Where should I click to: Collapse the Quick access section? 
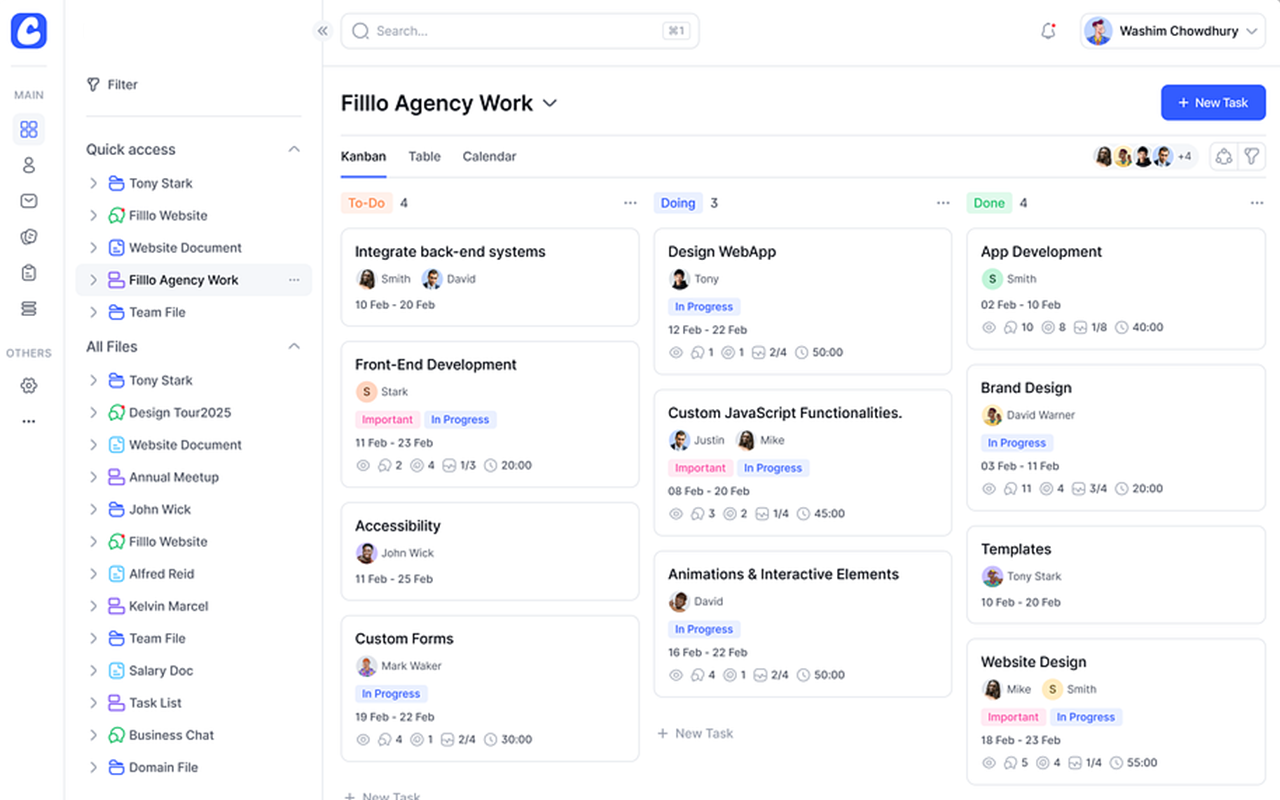click(x=294, y=149)
